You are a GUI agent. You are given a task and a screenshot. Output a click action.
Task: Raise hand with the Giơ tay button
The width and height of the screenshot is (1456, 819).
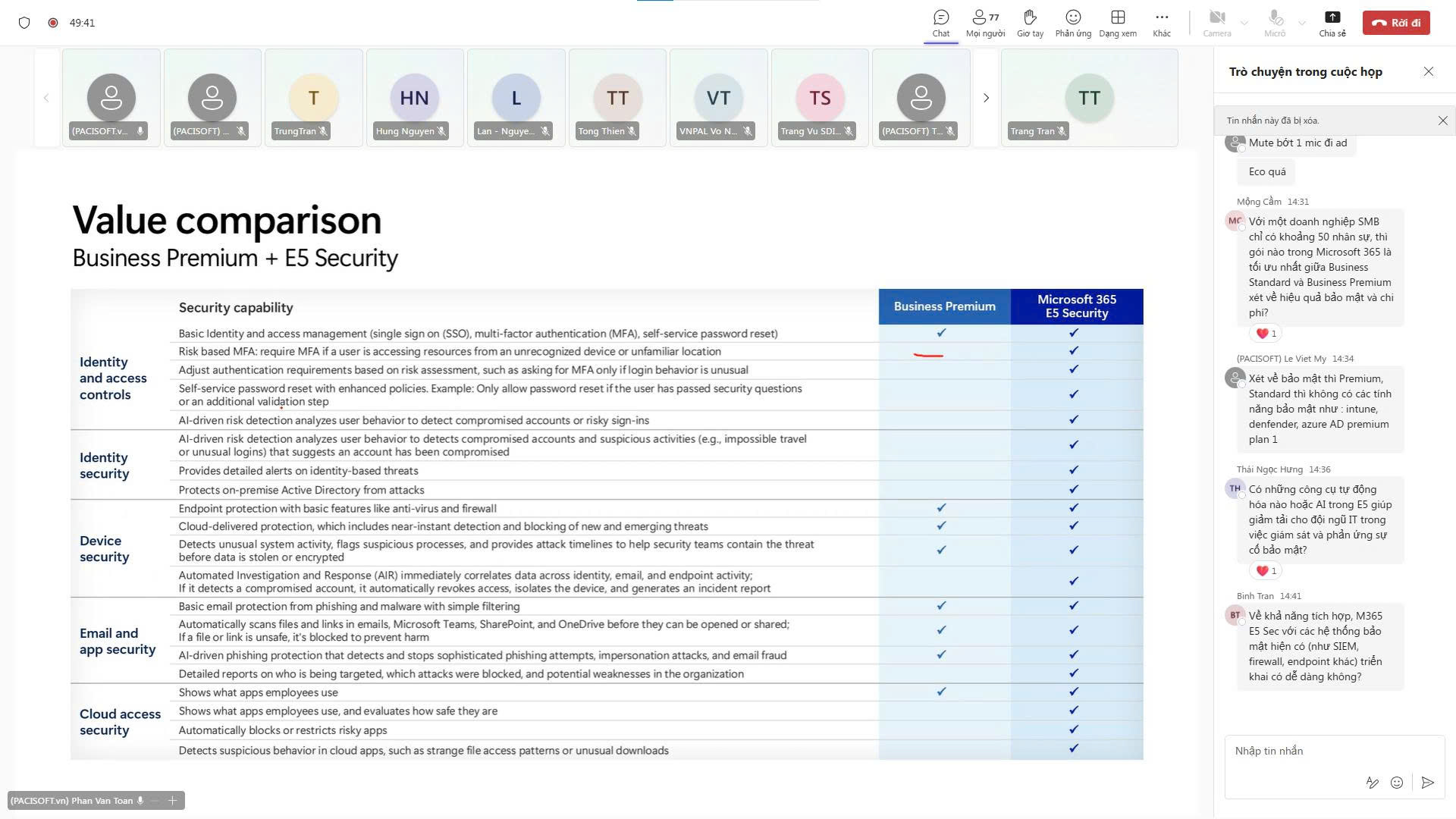1030,23
